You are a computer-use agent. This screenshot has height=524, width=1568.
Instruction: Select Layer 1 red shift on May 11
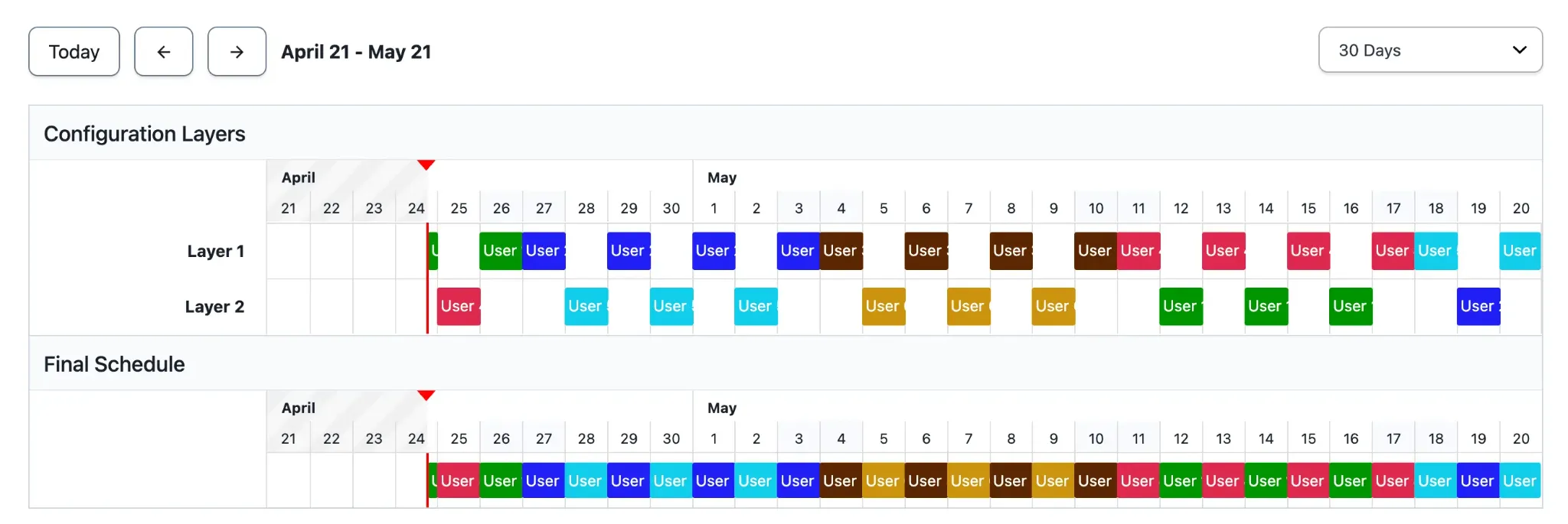pos(1138,251)
